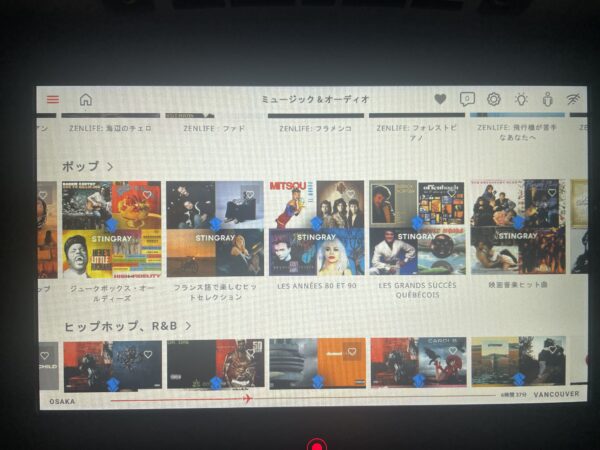Open hip hop playlist with Cardi B artwork
The width and height of the screenshot is (600, 450).
[418, 362]
